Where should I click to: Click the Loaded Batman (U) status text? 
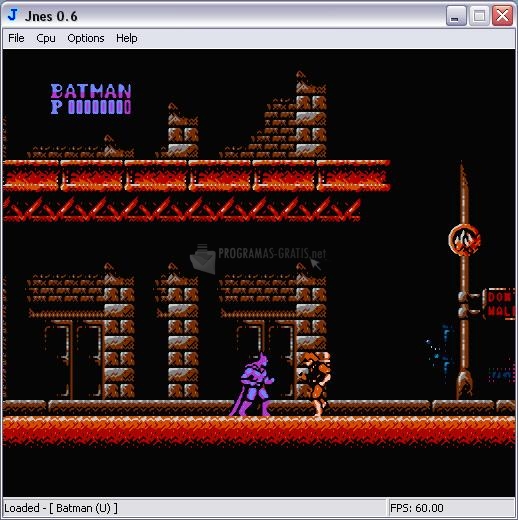[61, 508]
